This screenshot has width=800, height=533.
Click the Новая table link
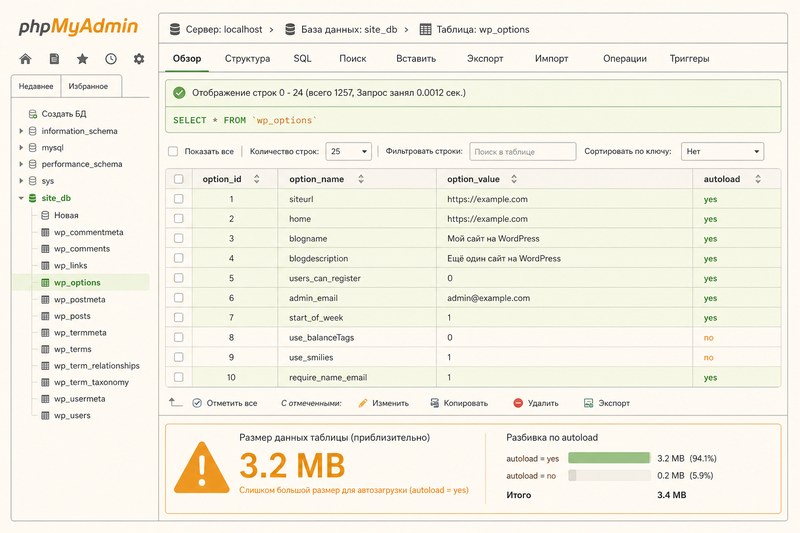click(x=66, y=215)
